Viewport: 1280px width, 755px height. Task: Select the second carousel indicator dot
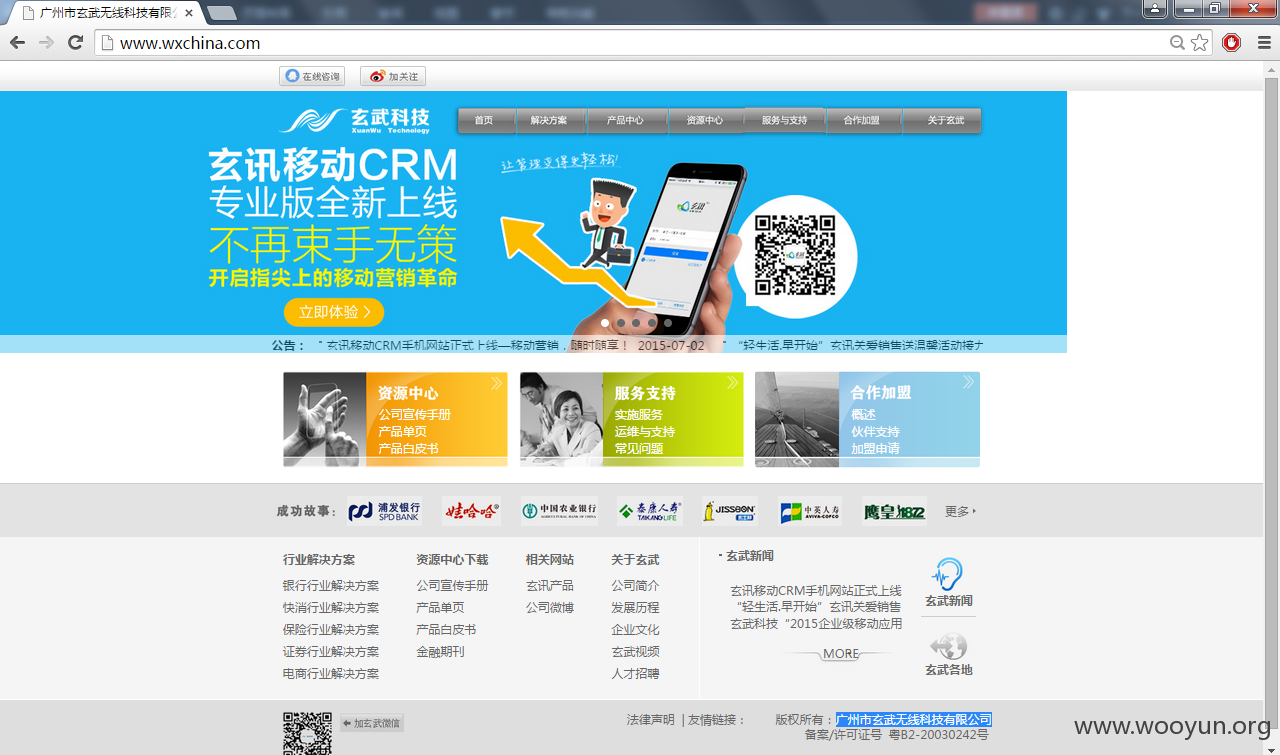point(621,323)
